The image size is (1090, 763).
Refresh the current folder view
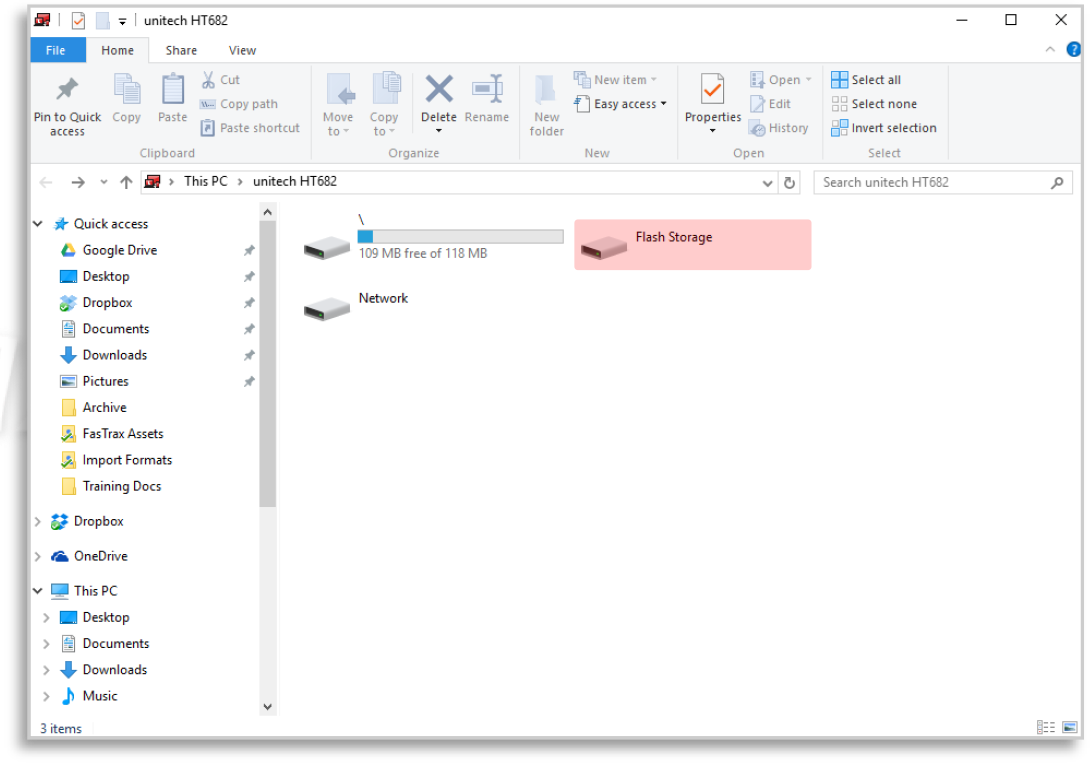click(x=790, y=183)
